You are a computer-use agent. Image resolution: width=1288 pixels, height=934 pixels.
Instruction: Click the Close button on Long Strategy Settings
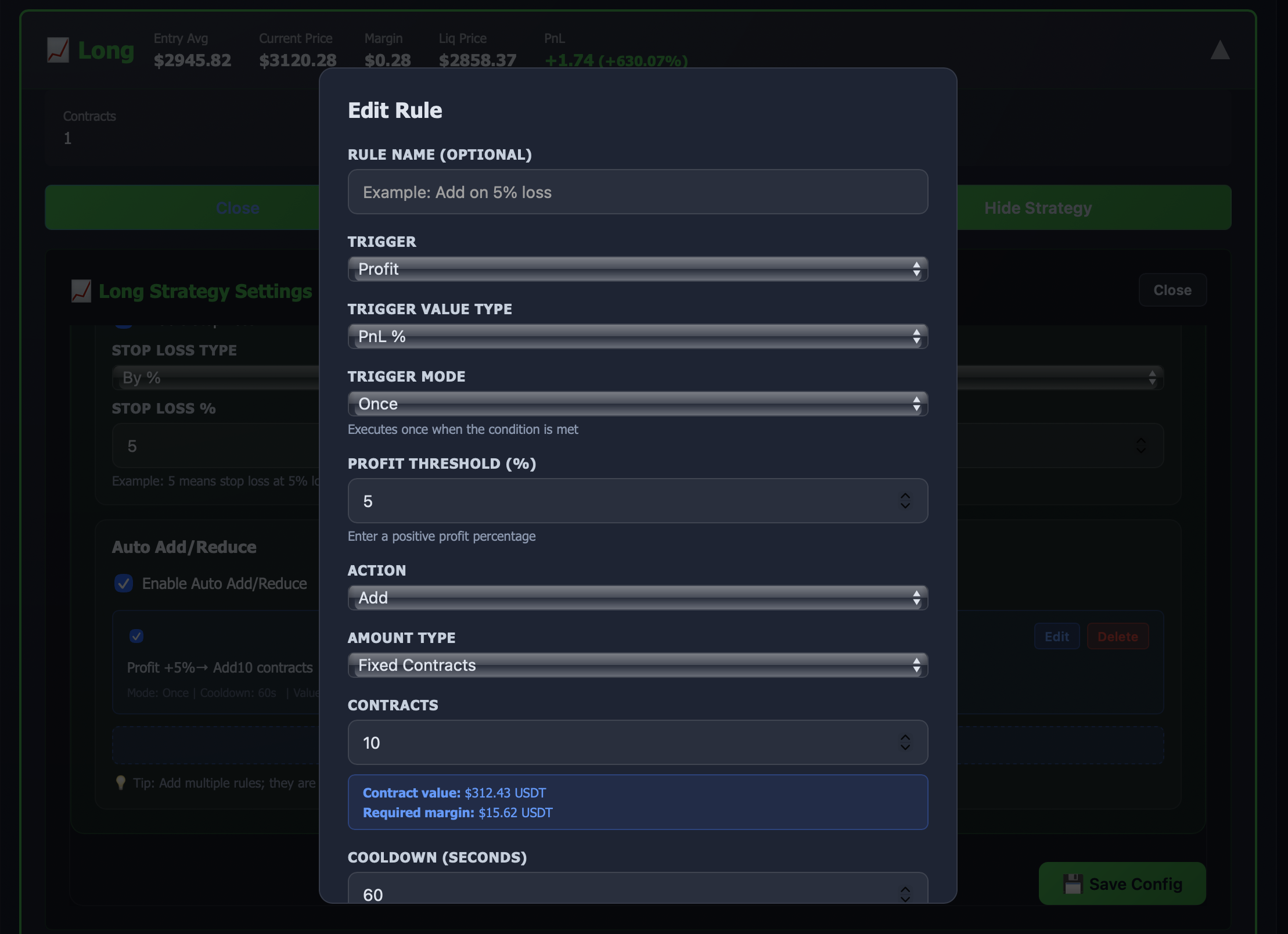[1172, 289]
